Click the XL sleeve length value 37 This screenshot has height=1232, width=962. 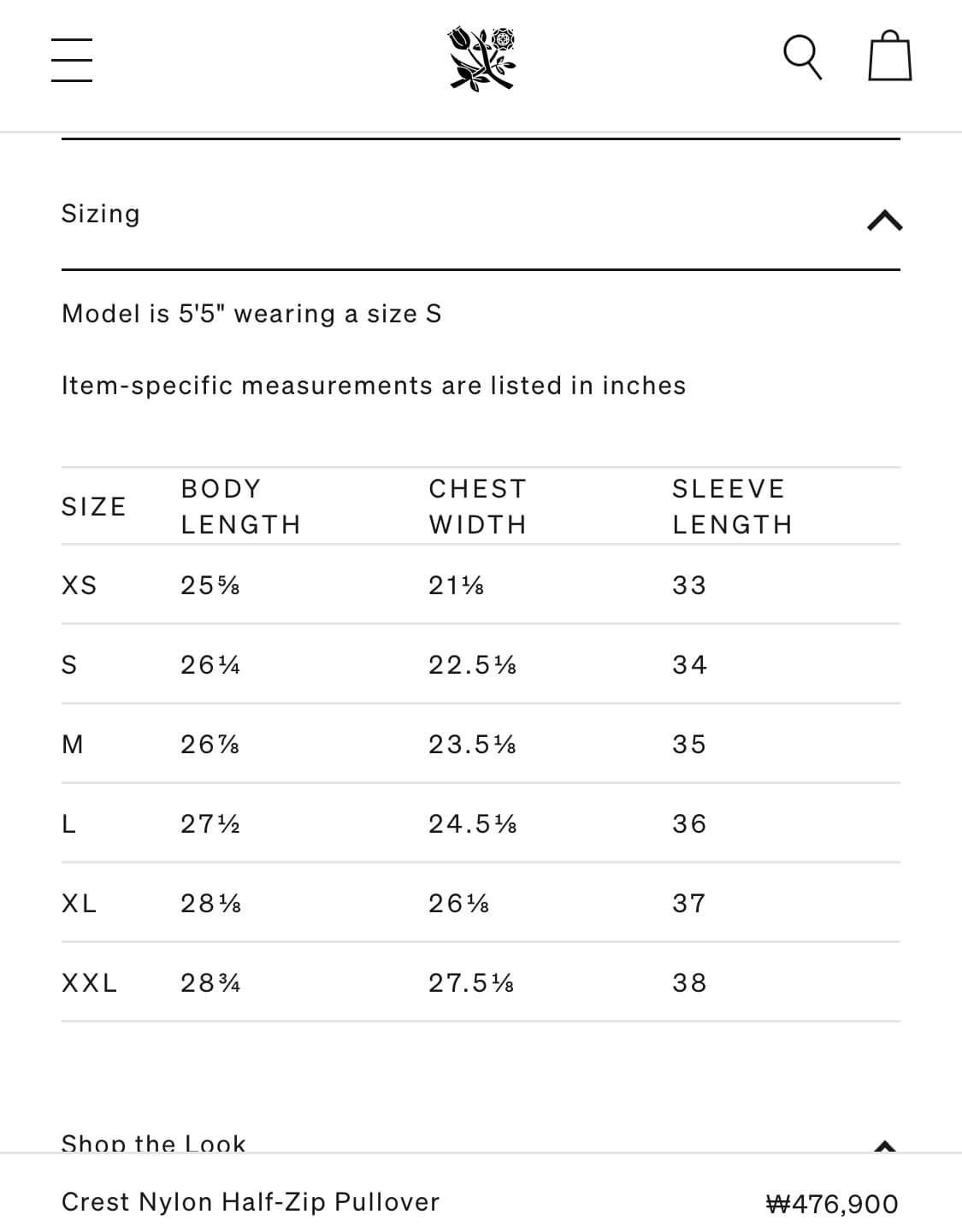tap(689, 904)
